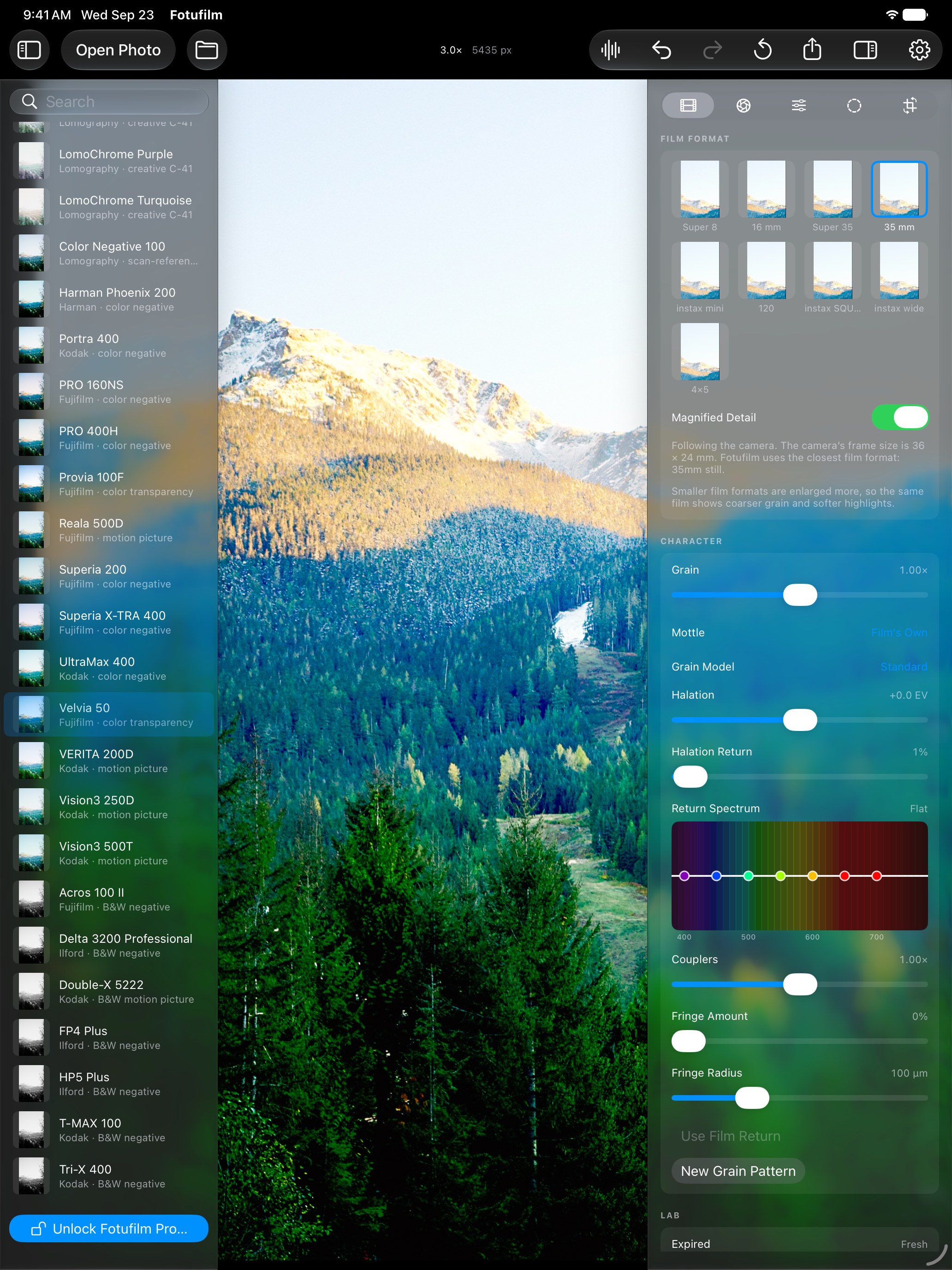The image size is (952, 1270).
Task: Click the blue Return Spectrum point
Action: coord(716,875)
